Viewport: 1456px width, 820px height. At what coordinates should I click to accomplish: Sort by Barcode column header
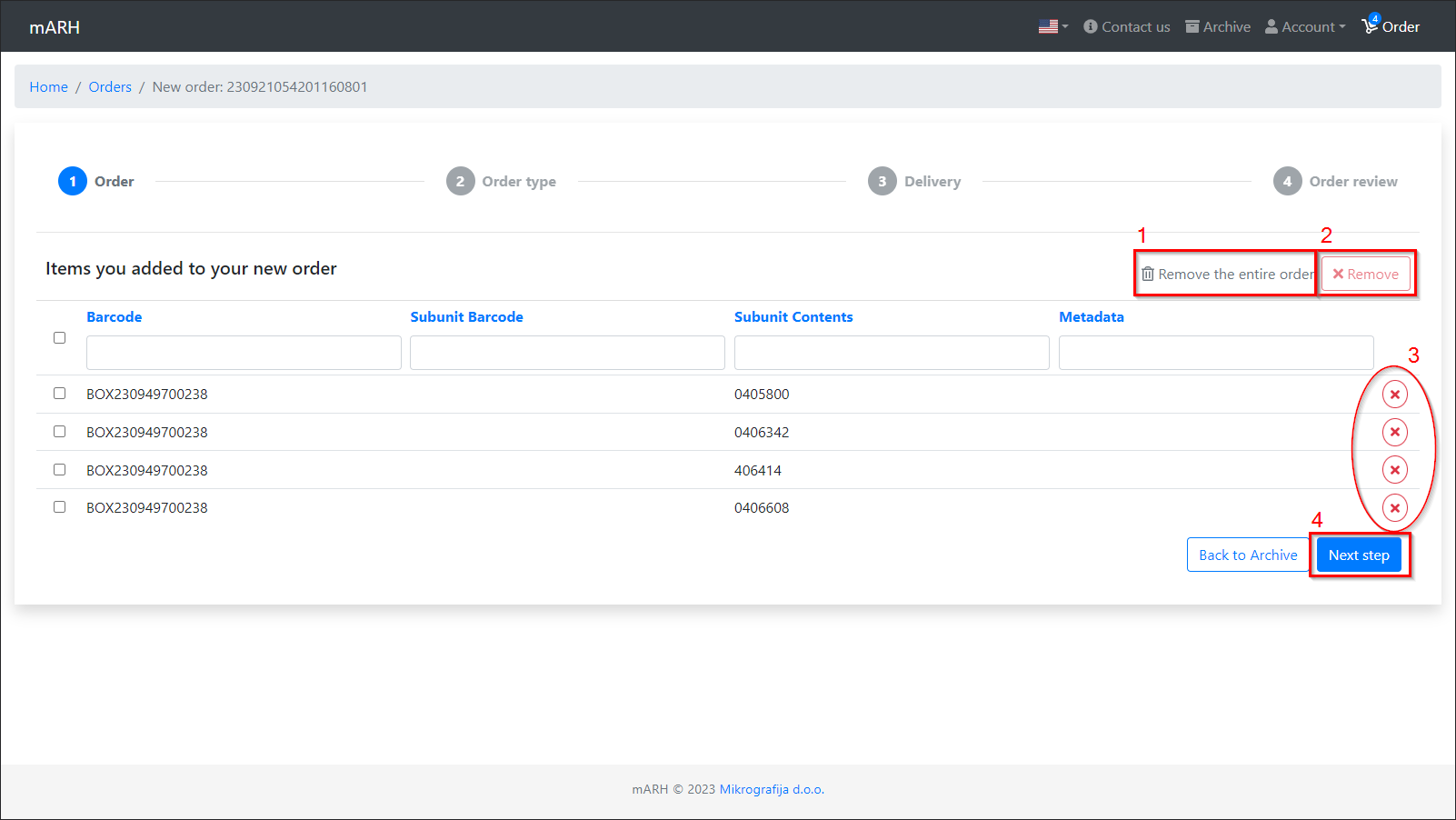115,317
